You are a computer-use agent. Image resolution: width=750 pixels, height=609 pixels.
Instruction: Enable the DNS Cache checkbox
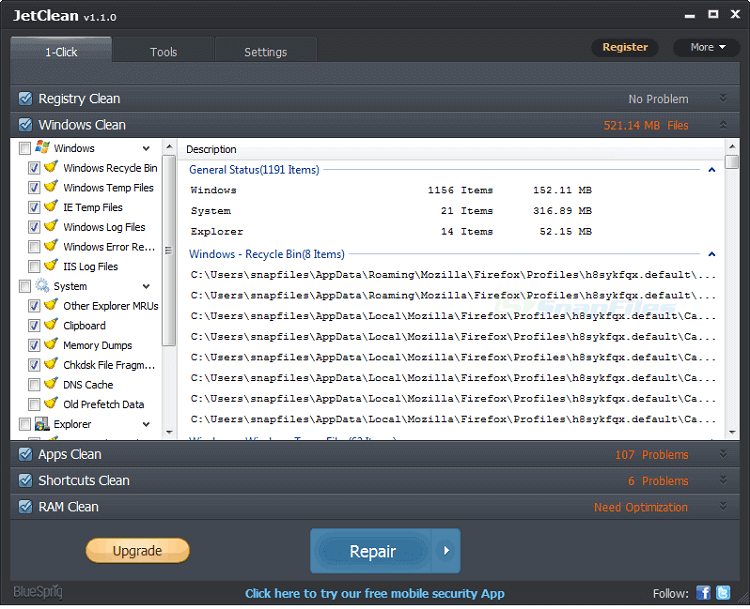pyautogui.click(x=34, y=385)
